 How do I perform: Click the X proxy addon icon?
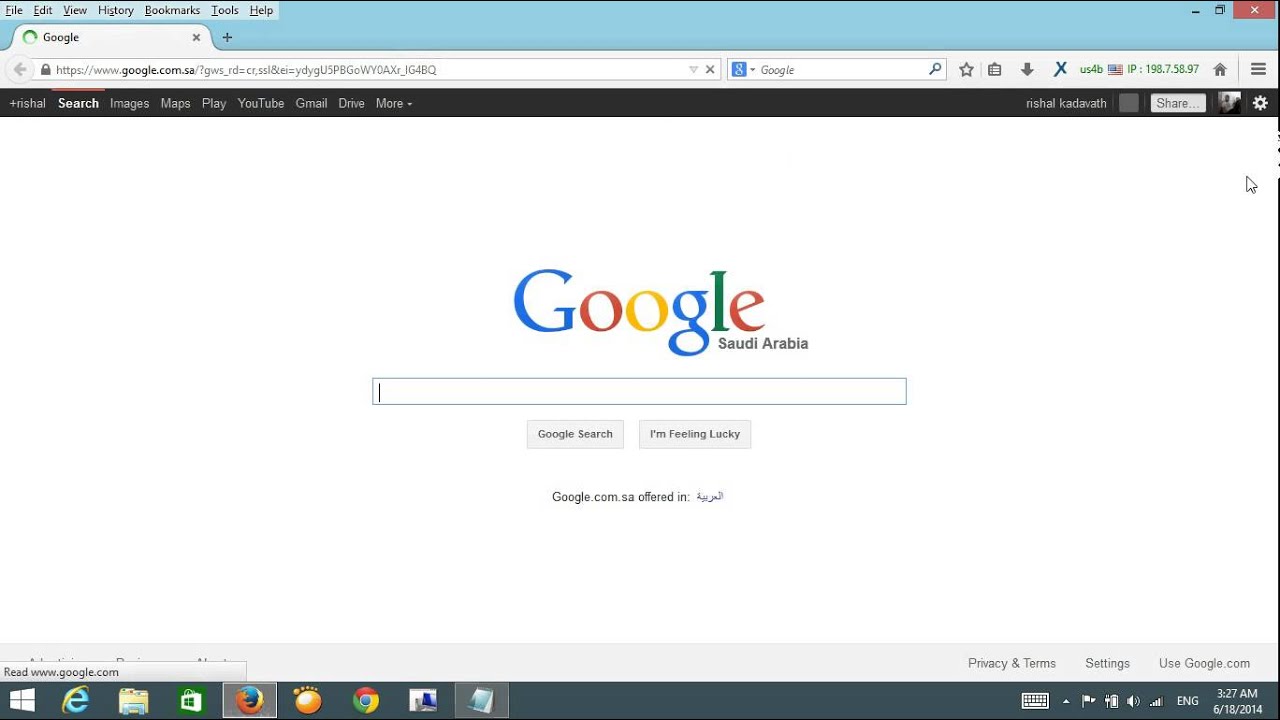(1060, 70)
